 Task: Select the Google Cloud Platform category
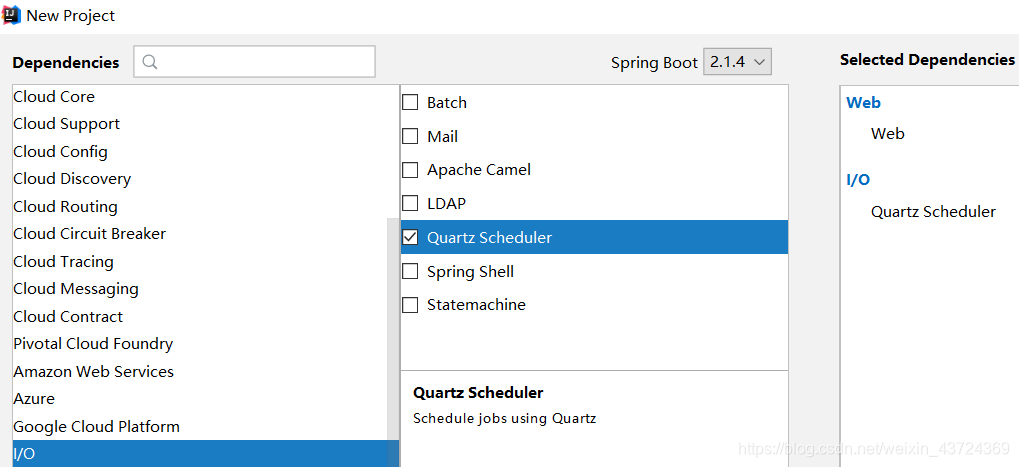tap(96, 427)
